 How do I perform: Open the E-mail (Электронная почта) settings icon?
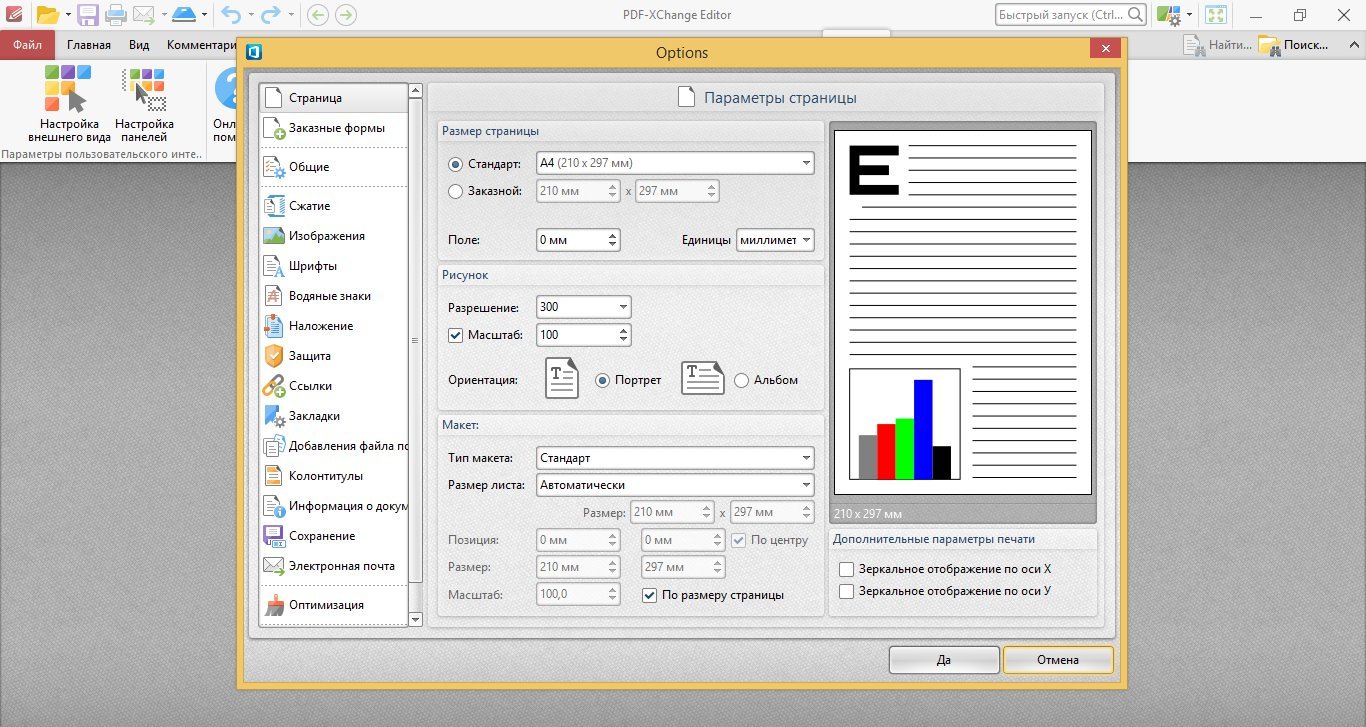coord(274,566)
